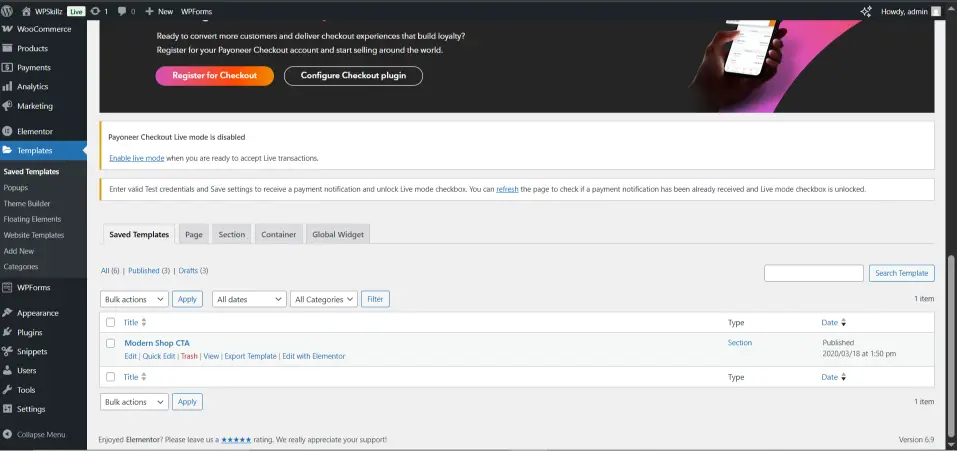This screenshot has height=451, width=957.
Task: Open Website Templates submenu item
Action: point(34,235)
